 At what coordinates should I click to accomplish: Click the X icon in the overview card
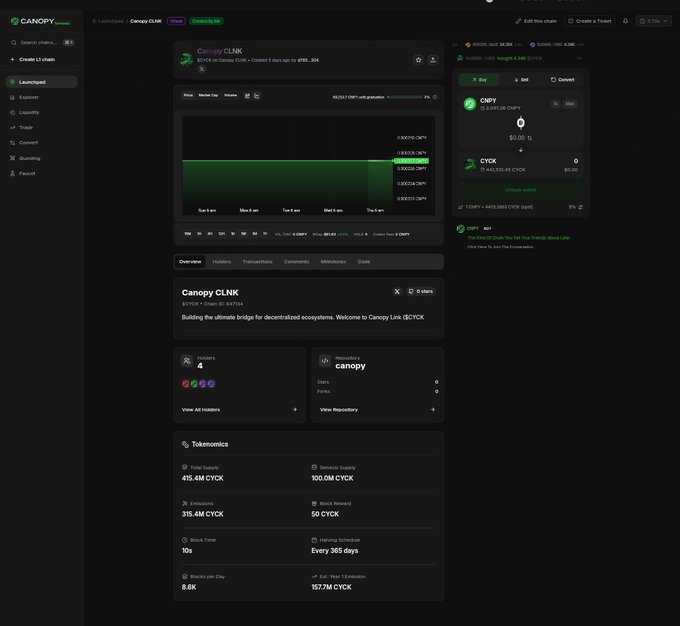pyautogui.click(x=397, y=292)
